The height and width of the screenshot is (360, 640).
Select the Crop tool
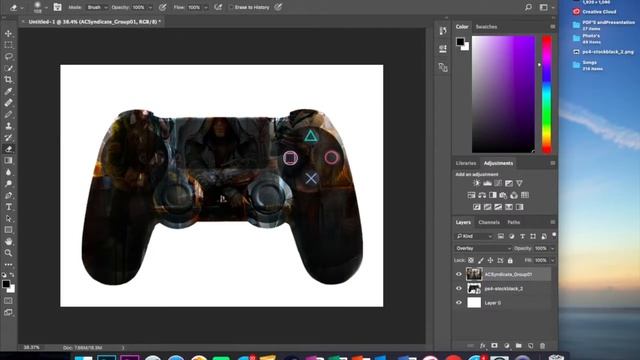8,80
